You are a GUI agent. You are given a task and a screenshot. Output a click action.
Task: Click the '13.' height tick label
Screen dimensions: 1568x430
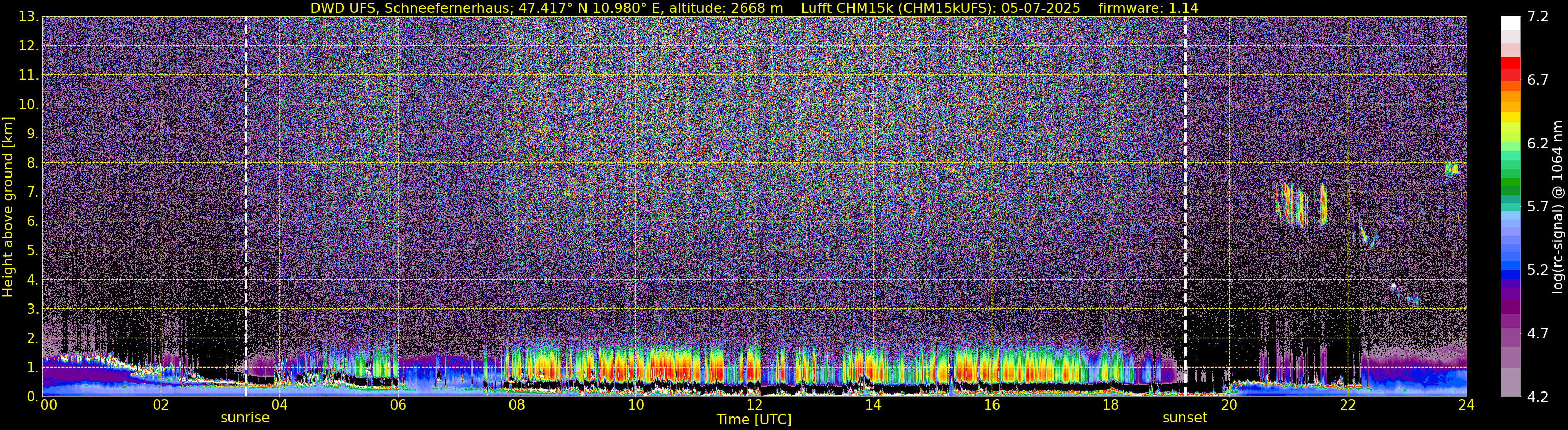[x=28, y=17]
